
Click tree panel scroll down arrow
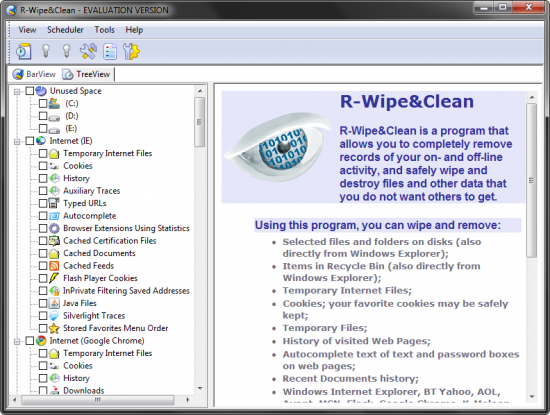click(x=200, y=388)
